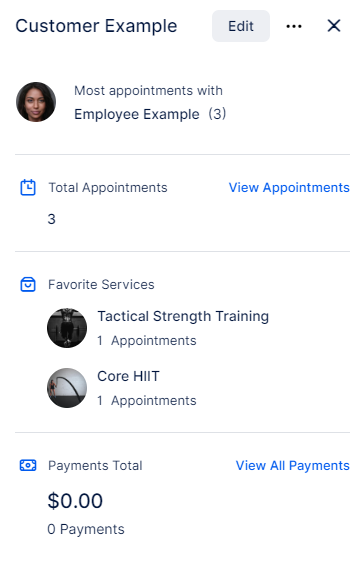The image size is (362, 565).
Task: Click the 0 Payments count text
Action: point(86,529)
